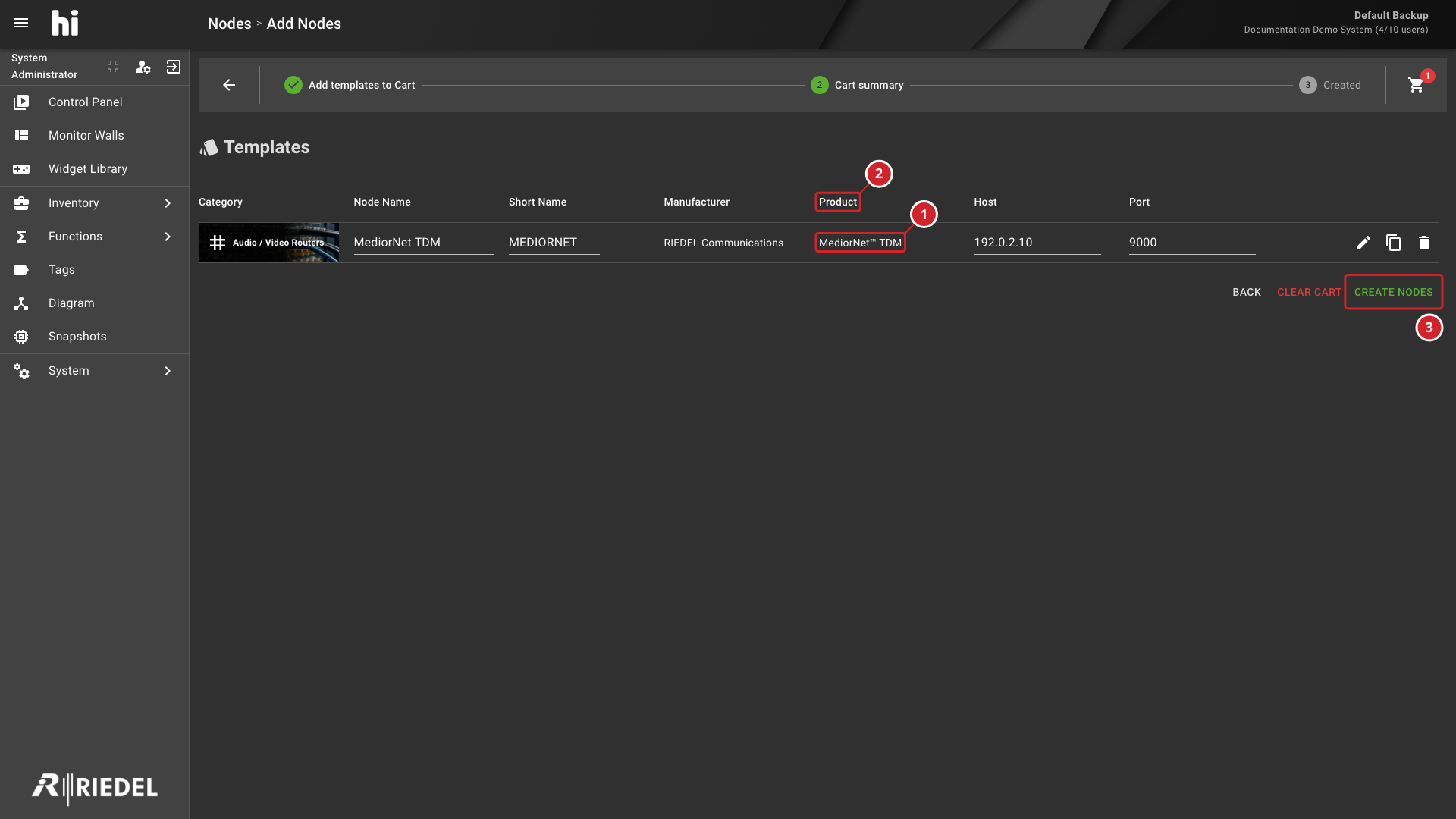This screenshot has height=819, width=1456.
Task: Duplicate the MediorNet TDM template row
Action: point(1393,243)
